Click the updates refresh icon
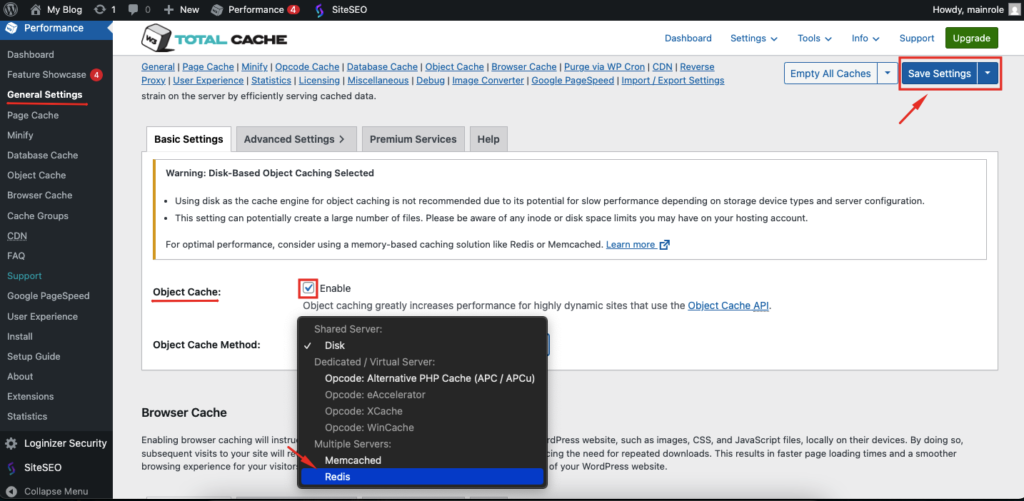 tap(100, 10)
